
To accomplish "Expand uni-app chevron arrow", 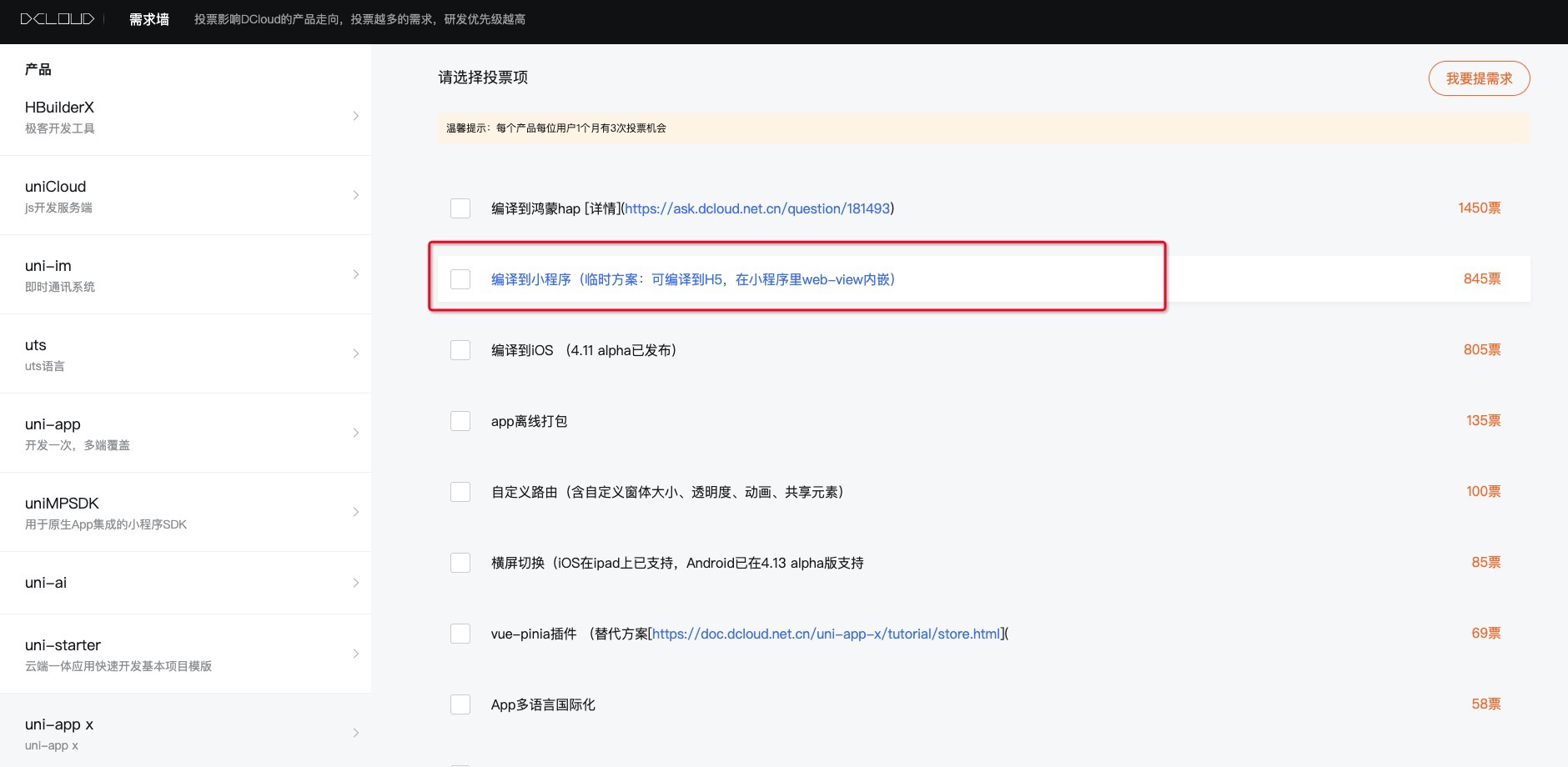I will tap(356, 433).
